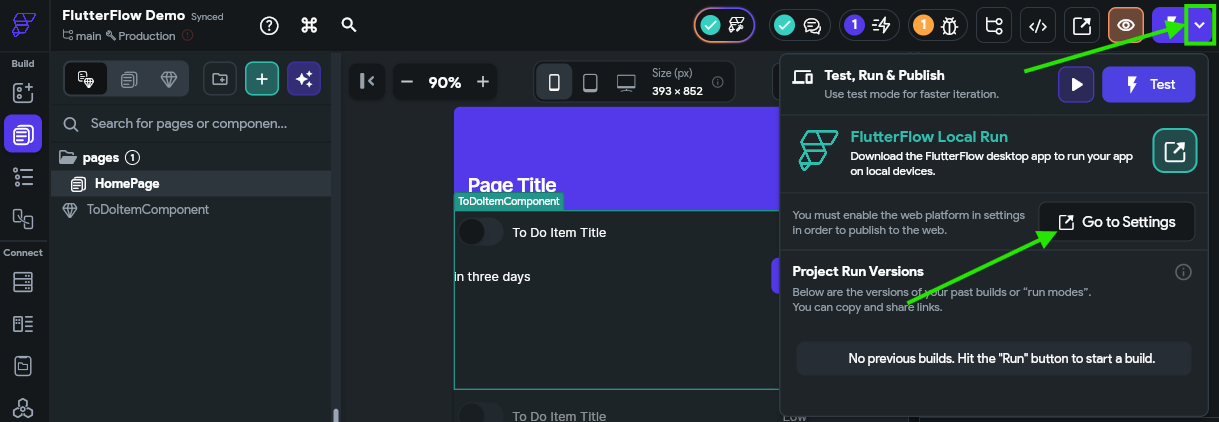Select the phone device view
The width and height of the screenshot is (1219, 422).
point(554,82)
